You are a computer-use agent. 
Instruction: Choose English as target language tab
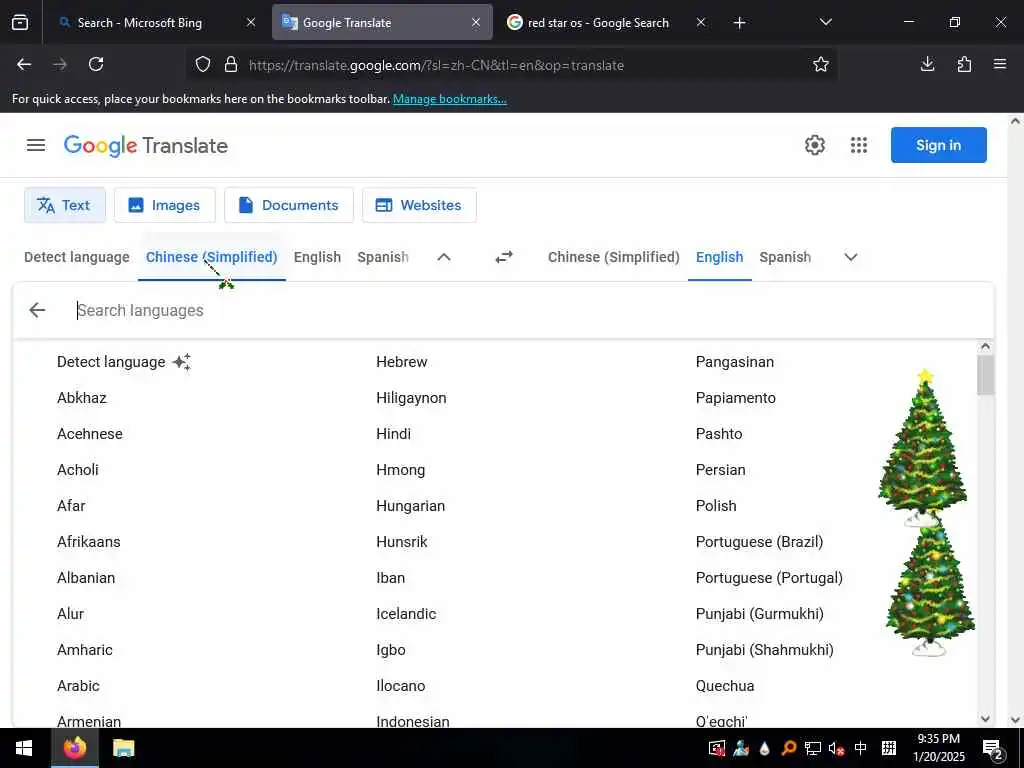click(x=719, y=257)
